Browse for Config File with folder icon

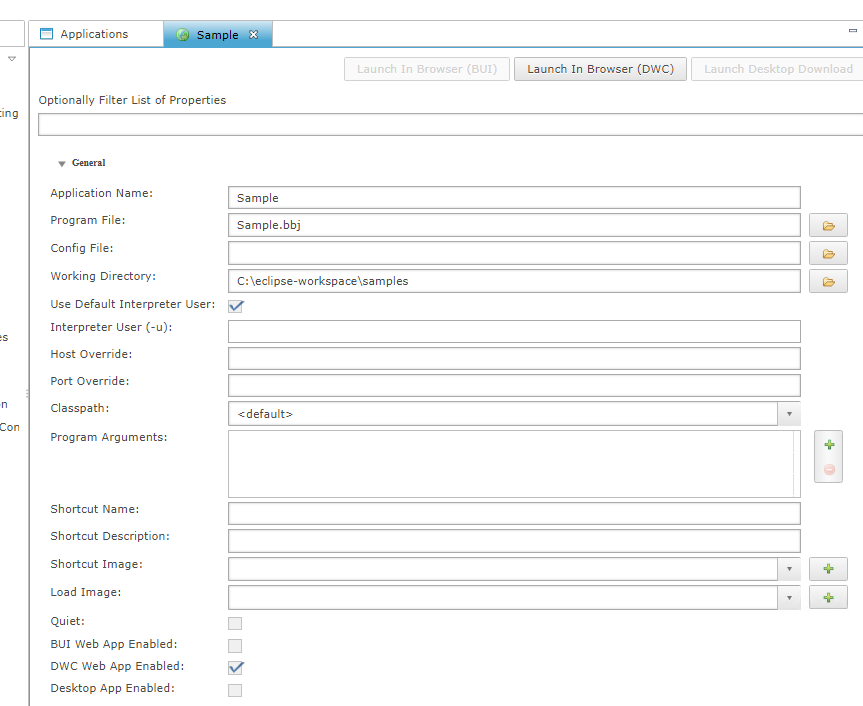[x=828, y=253]
